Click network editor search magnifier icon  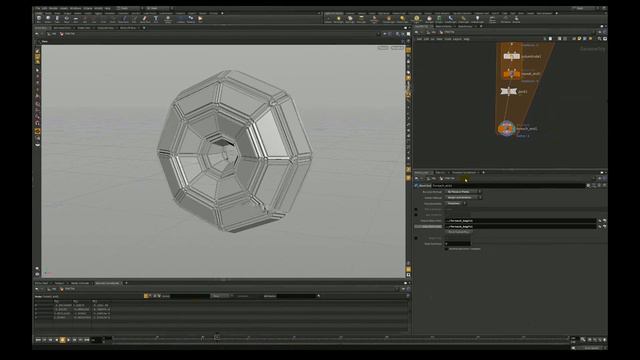pyautogui.click(x=600, y=39)
